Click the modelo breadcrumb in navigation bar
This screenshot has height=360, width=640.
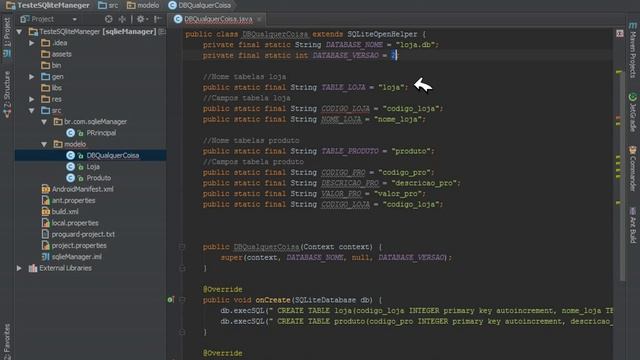click(143, 5)
